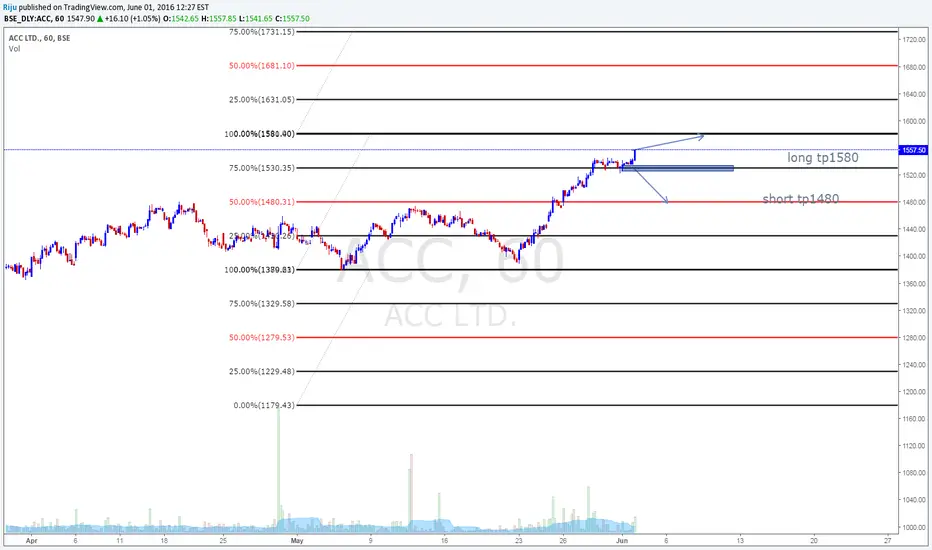Select red Fibonacci label 50.00%(1279.53)
The width and height of the screenshot is (932, 550).
click(262, 337)
